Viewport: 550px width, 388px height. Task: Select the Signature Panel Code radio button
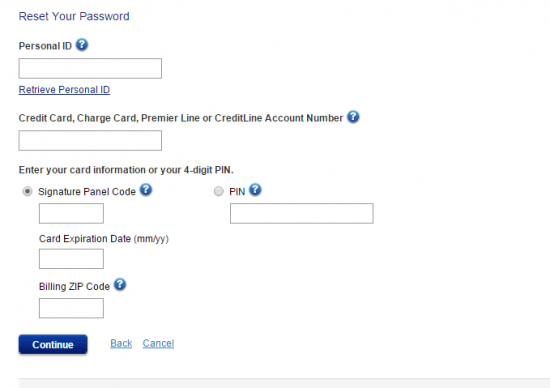(27, 192)
